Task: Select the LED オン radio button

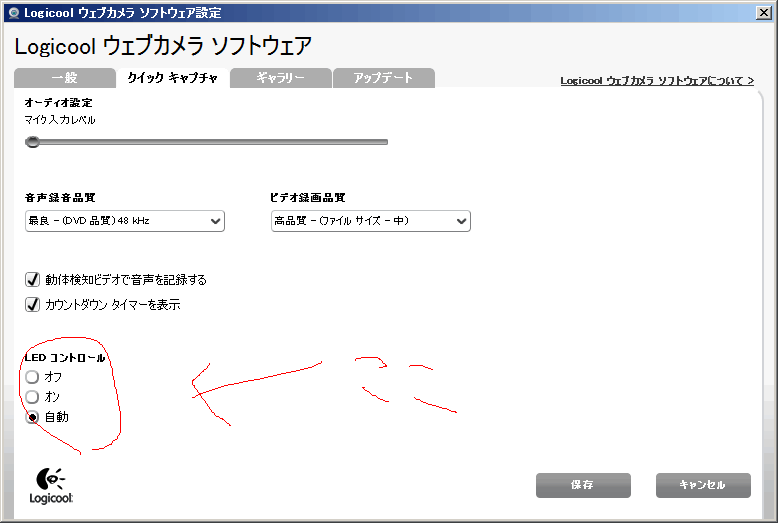Action: pyautogui.click(x=32, y=397)
